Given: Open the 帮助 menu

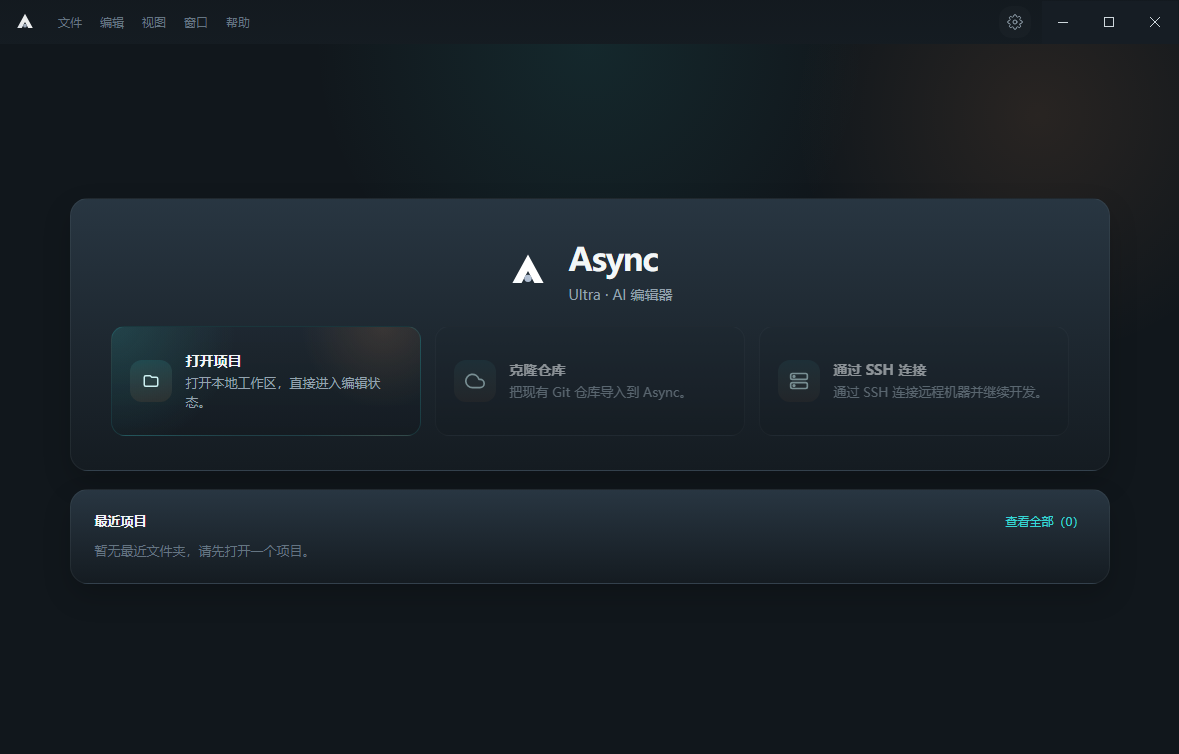Looking at the screenshot, I should tap(237, 22).
